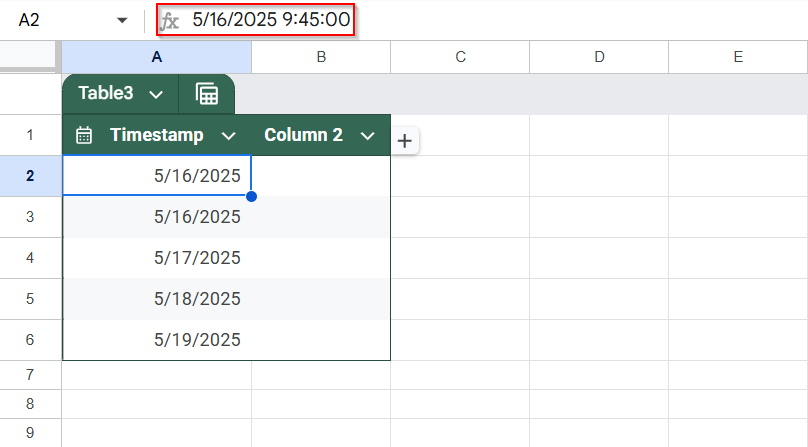This screenshot has height=447, width=808.
Task: Click the blue fill handle dot
Action: (x=251, y=196)
